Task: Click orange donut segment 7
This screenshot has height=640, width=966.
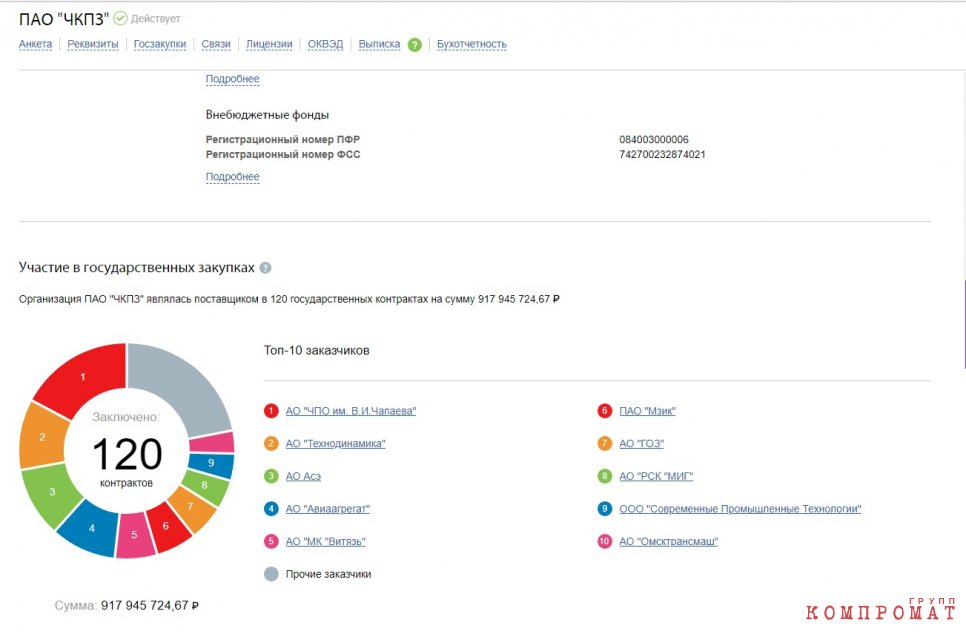Action: pos(190,506)
